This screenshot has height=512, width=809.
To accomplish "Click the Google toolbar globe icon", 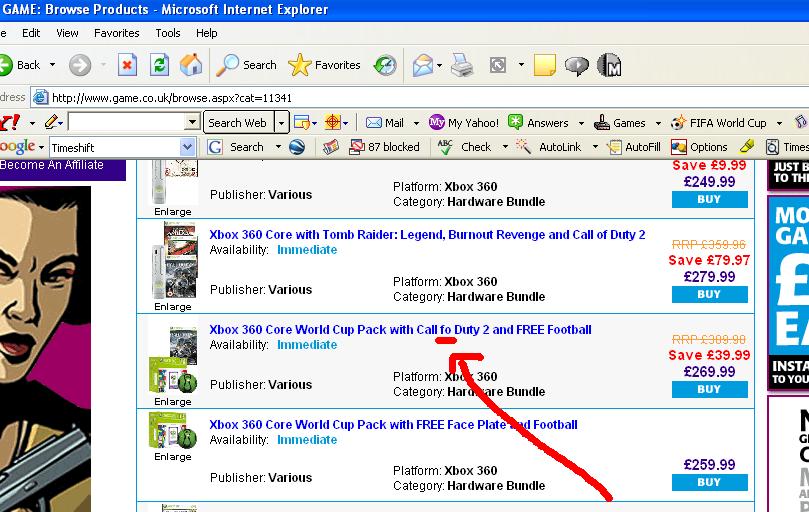I will pos(297,147).
